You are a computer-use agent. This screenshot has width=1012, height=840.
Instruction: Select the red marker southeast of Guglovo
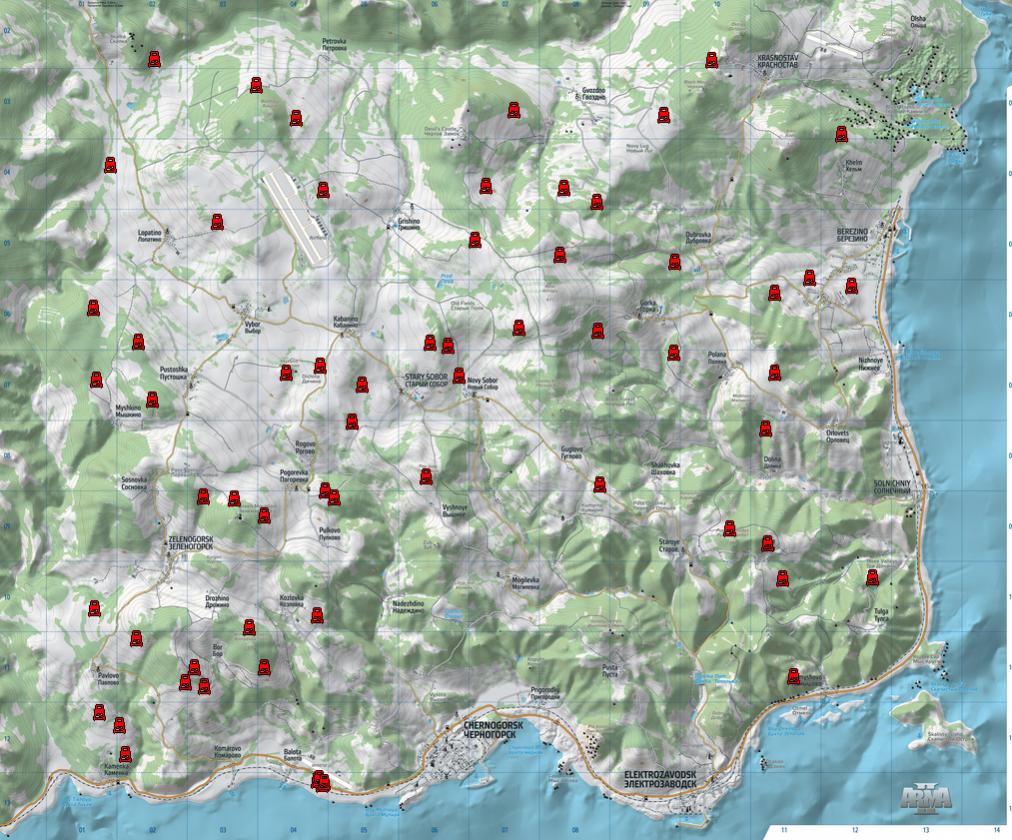click(x=600, y=484)
